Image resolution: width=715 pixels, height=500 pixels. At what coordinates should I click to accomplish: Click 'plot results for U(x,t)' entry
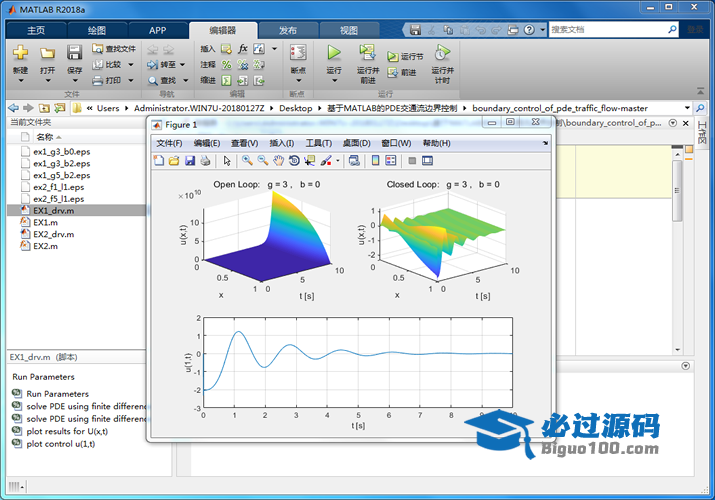coord(67,431)
